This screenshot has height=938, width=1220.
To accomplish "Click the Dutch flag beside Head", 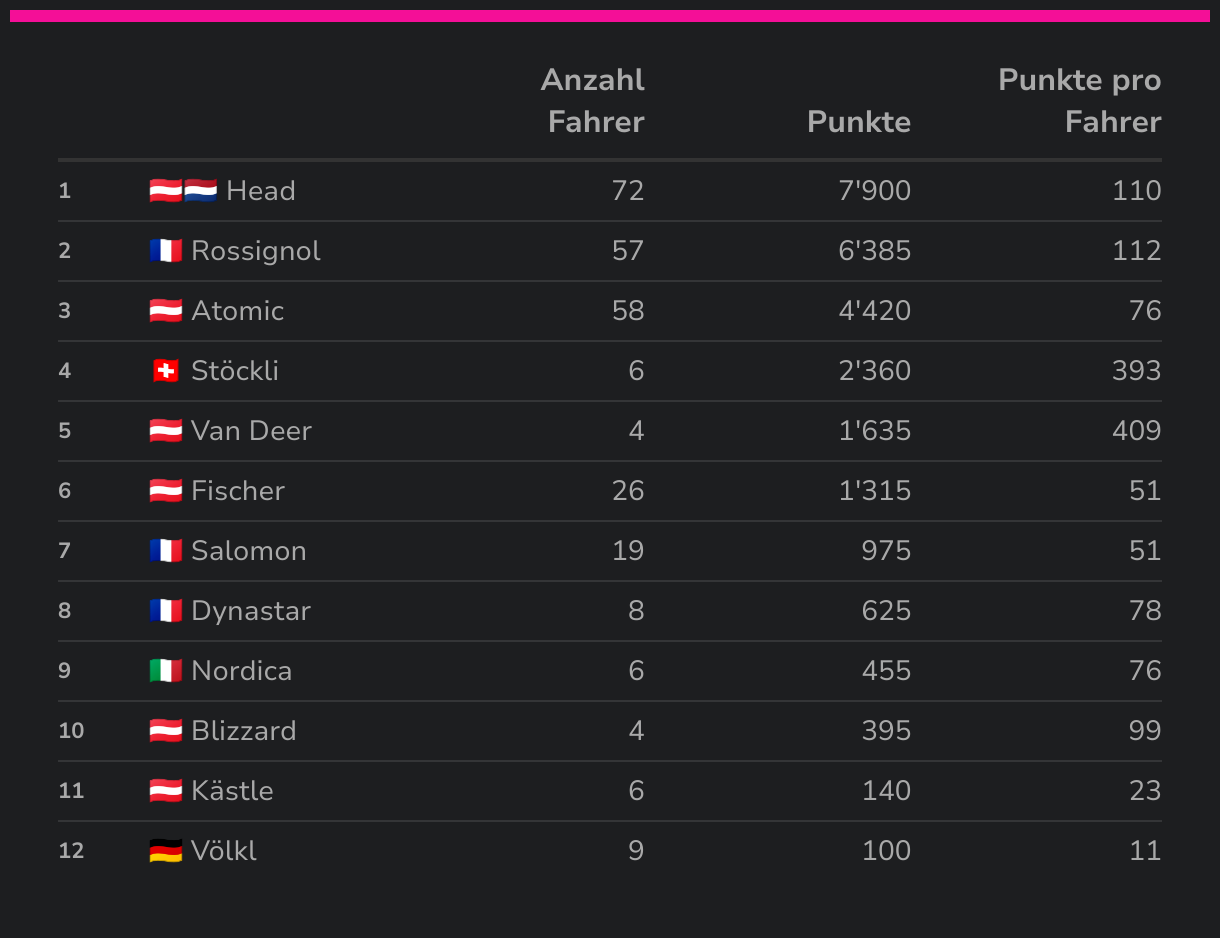I will tap(200, 191).
